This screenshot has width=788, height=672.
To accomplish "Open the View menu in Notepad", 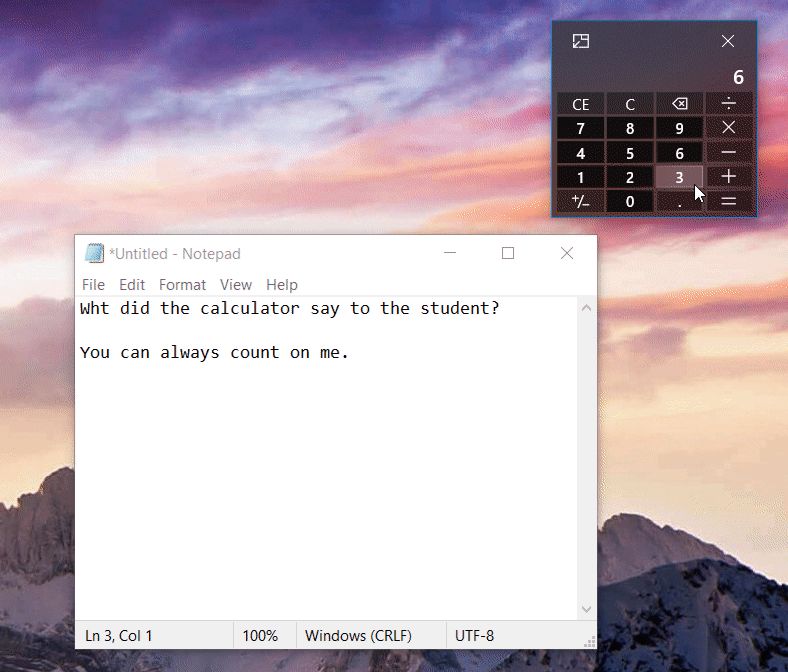I will (236, 285).
